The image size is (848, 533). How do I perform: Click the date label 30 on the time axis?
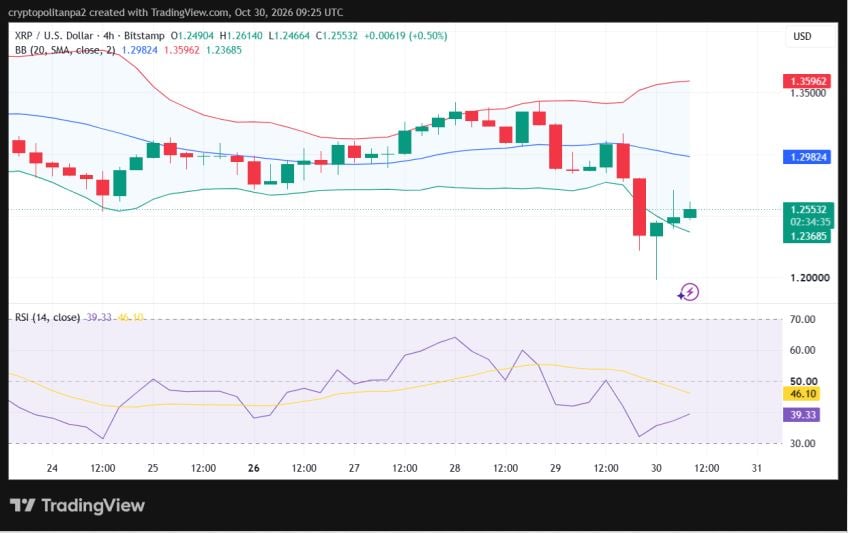656,468
